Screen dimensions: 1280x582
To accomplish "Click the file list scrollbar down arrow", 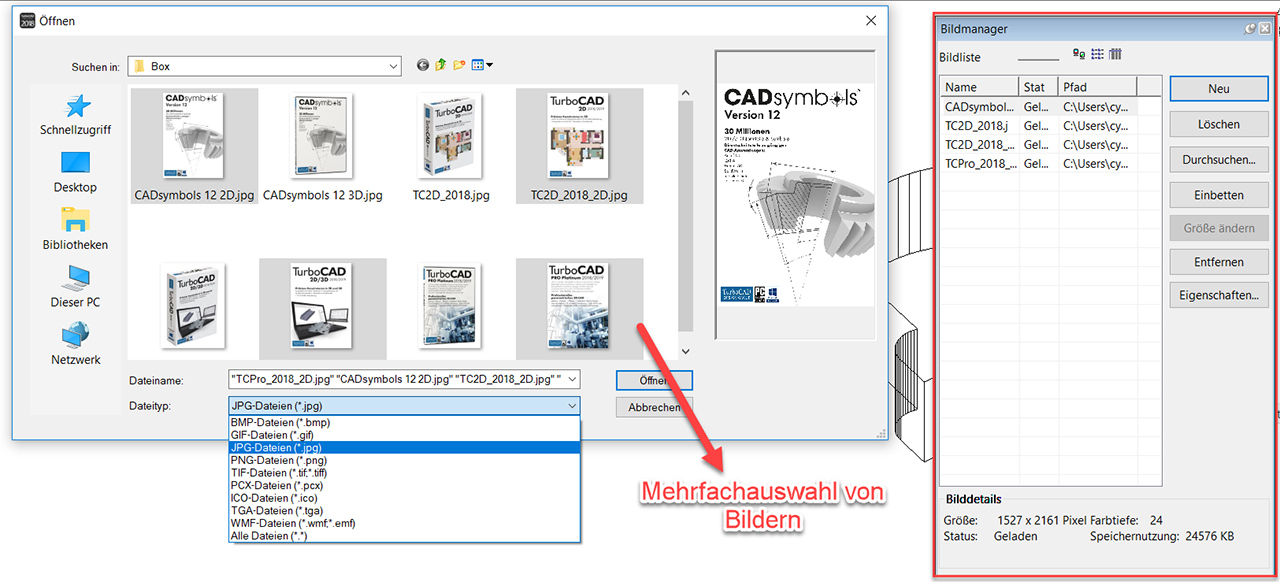I will (685, 351).
